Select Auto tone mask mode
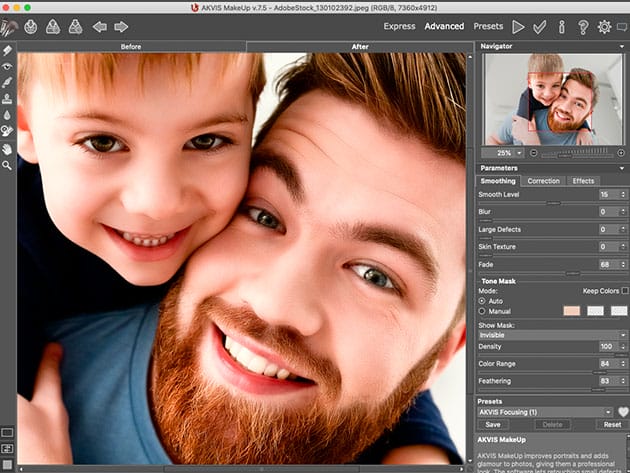The image size is (630, 473). pyautogui.click(x=483, y=300)
